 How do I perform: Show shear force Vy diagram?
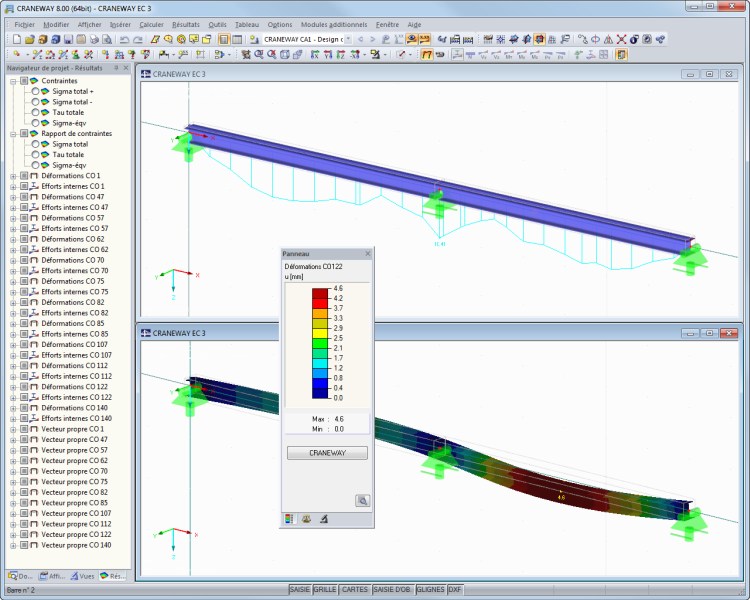click(x=484, y=55)
